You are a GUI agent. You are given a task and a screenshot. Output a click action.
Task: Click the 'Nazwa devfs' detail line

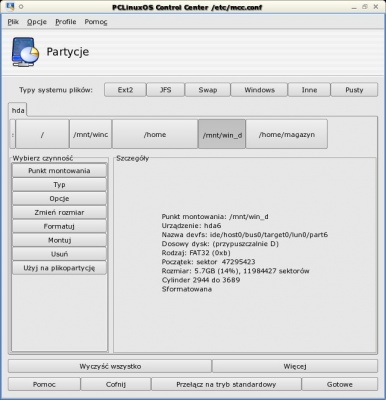click(x=245, y=235)
